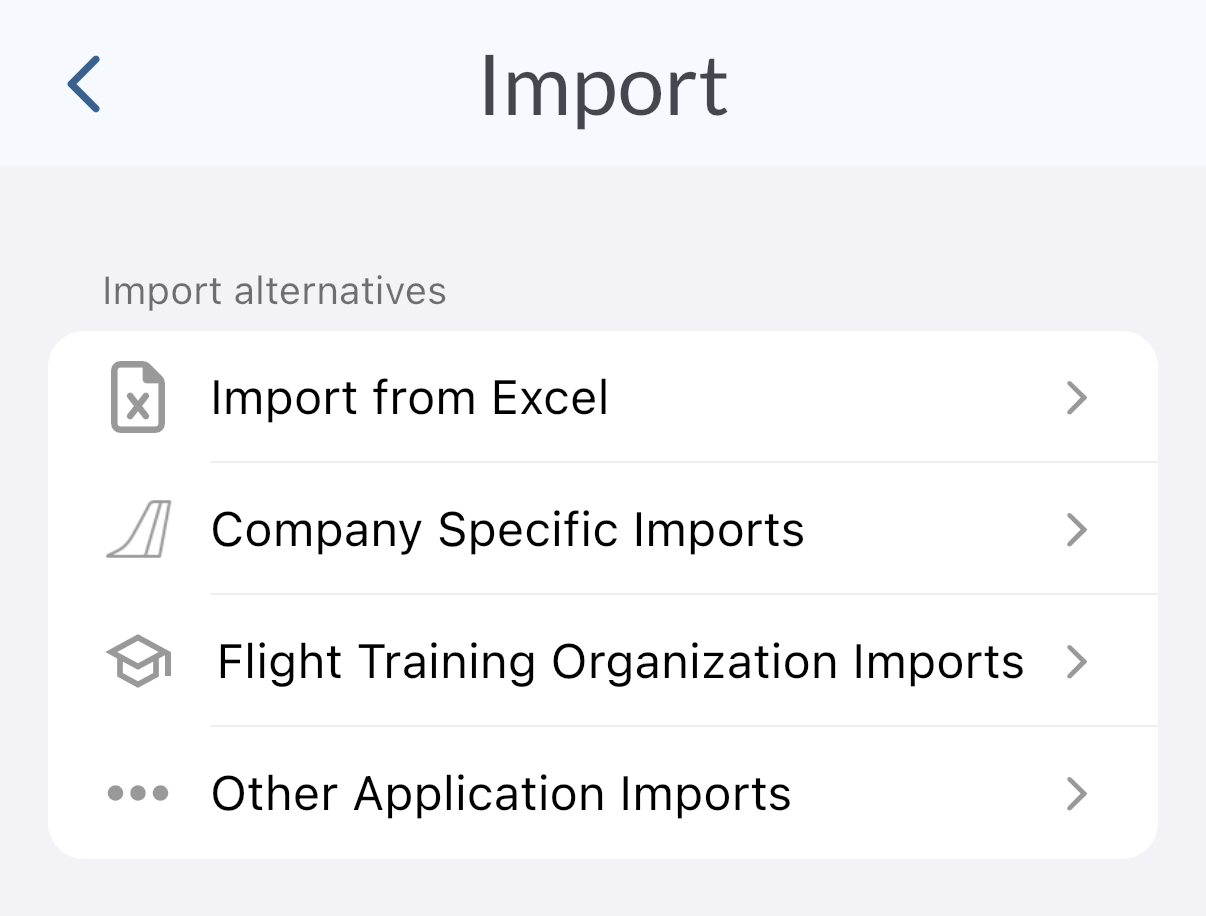Go back from the Import screen
The width and height of the screenshot is (1206, 916).
[x=84, y=84]
